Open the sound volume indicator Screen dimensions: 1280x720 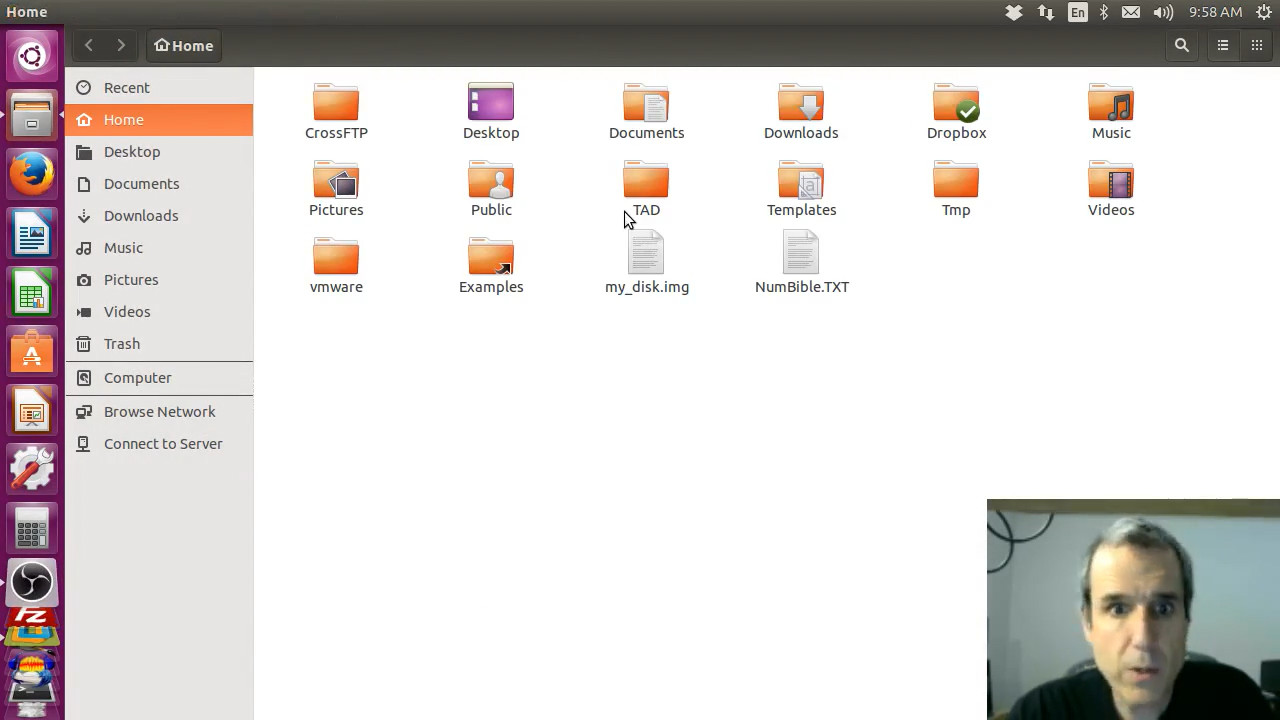click(x=1163, y=12)
